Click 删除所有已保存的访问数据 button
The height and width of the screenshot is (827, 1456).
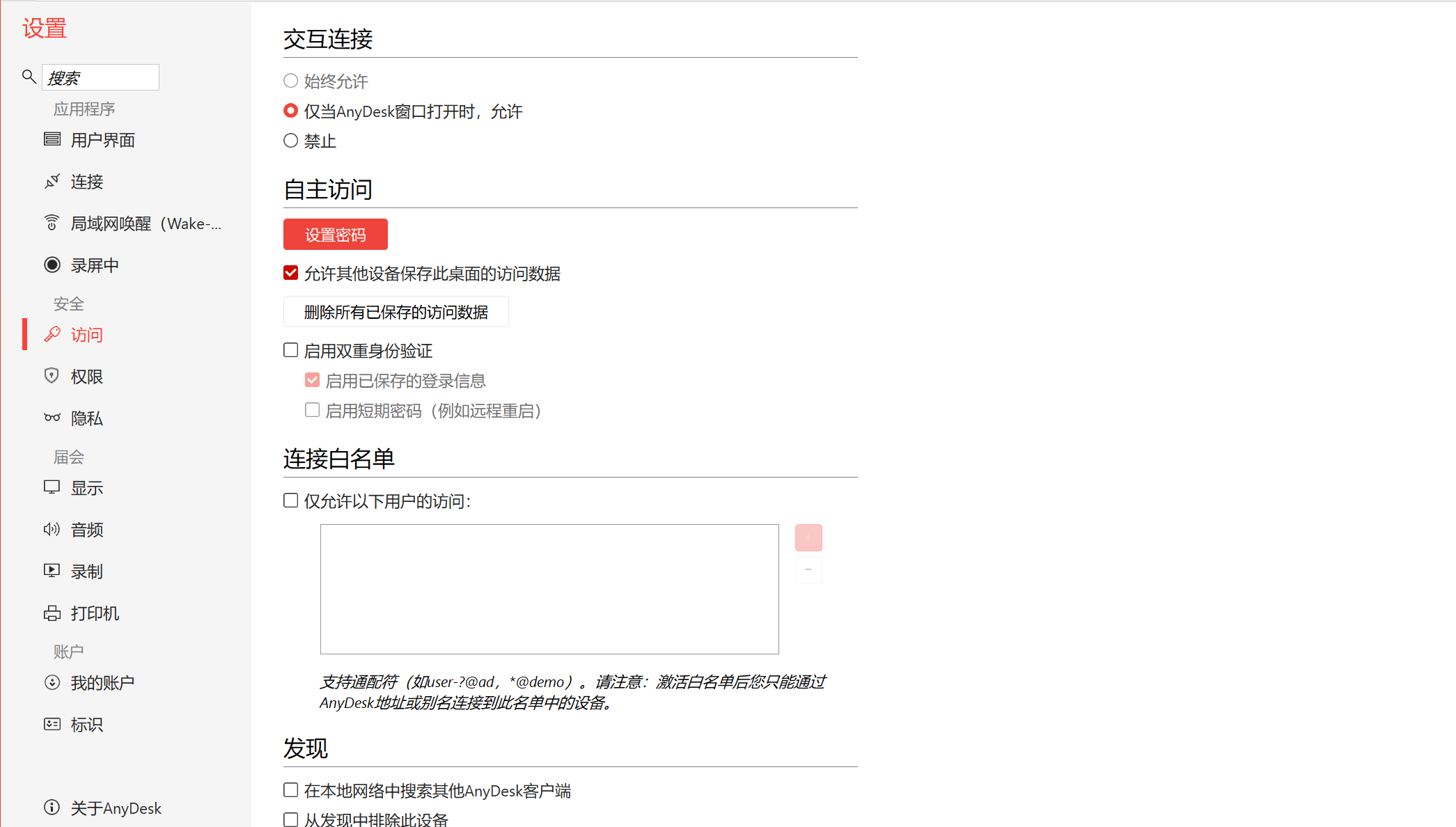396,312
